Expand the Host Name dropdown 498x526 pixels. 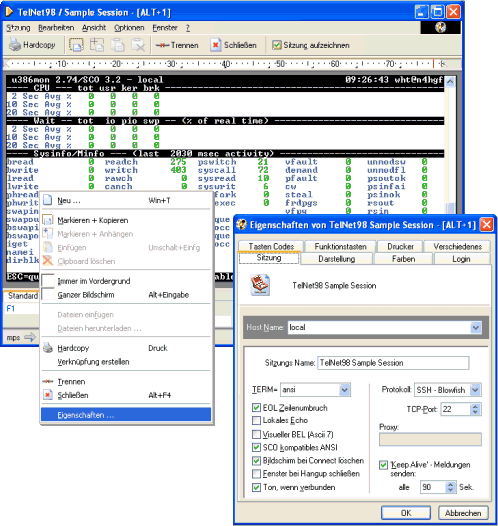[x=476, y=327]
